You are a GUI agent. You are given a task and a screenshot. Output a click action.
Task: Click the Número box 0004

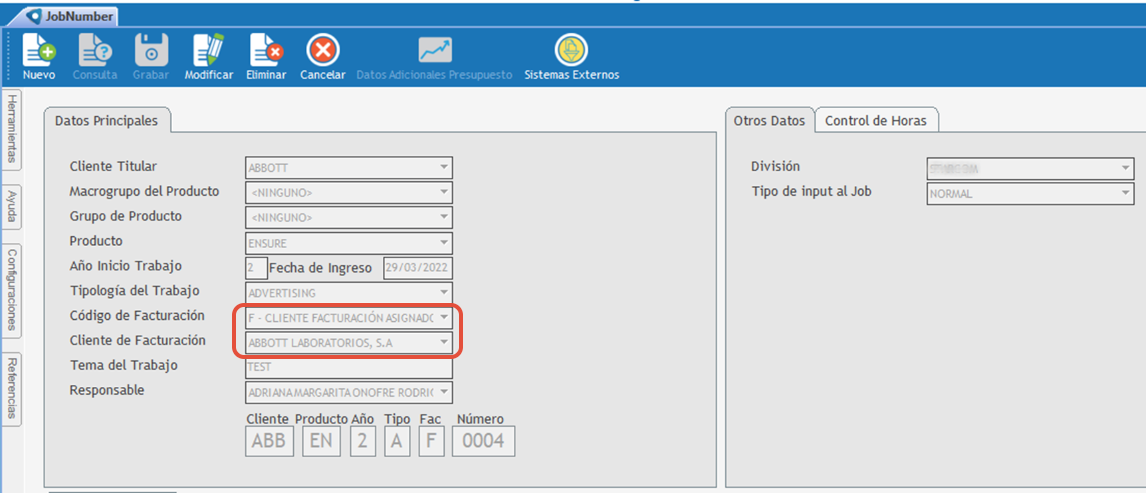483,442
